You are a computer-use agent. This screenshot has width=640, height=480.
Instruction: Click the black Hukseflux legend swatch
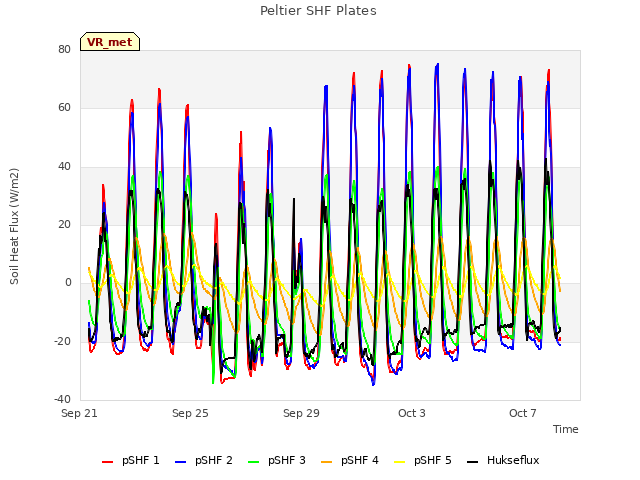click(x=472, y=462)
